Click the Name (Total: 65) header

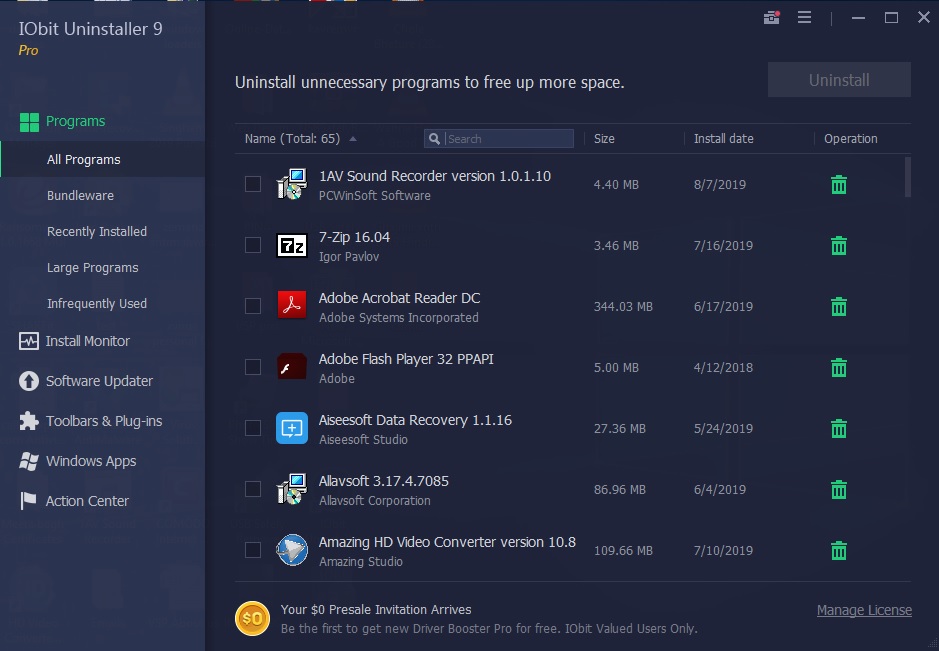[292, 139]
